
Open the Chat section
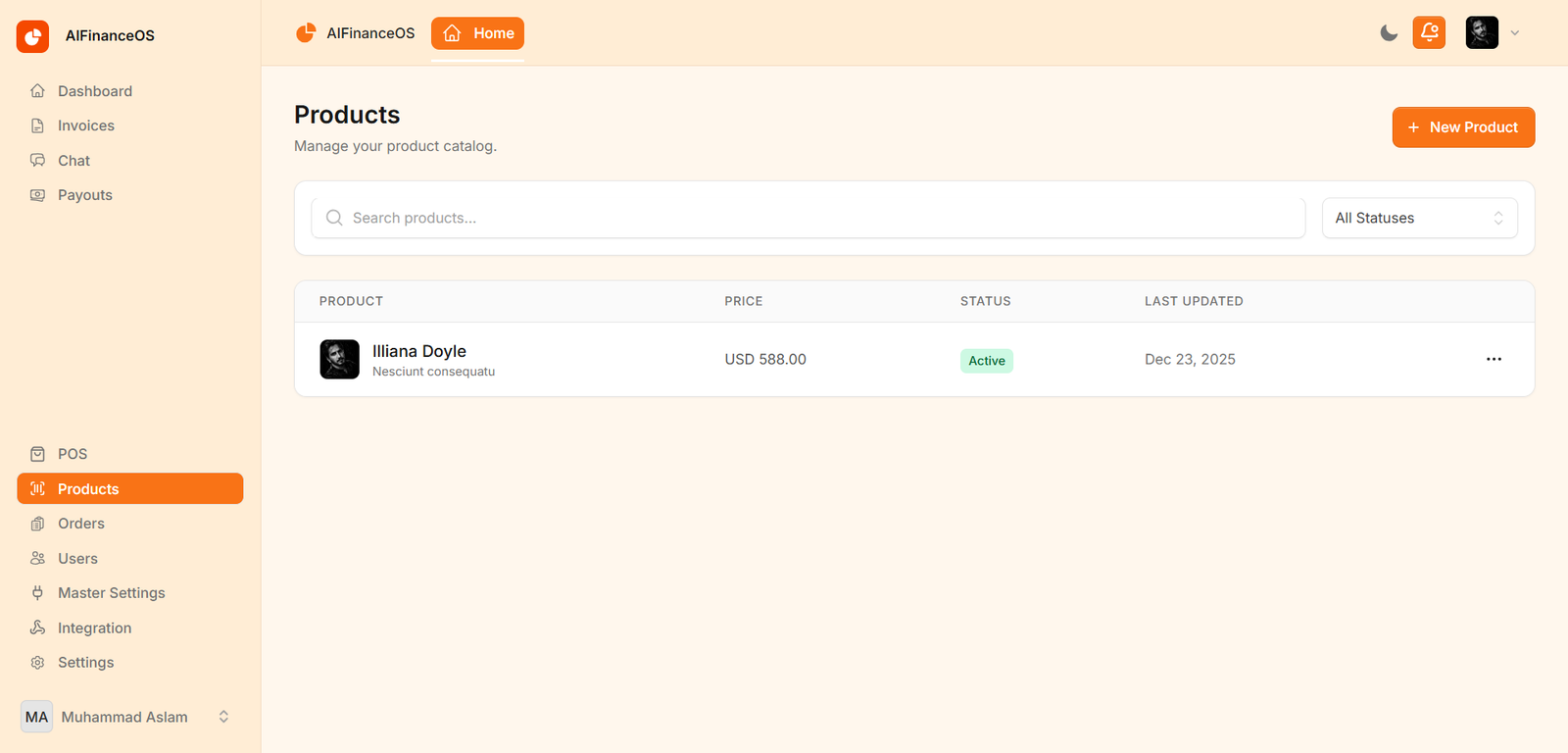(x=129, y=161)
